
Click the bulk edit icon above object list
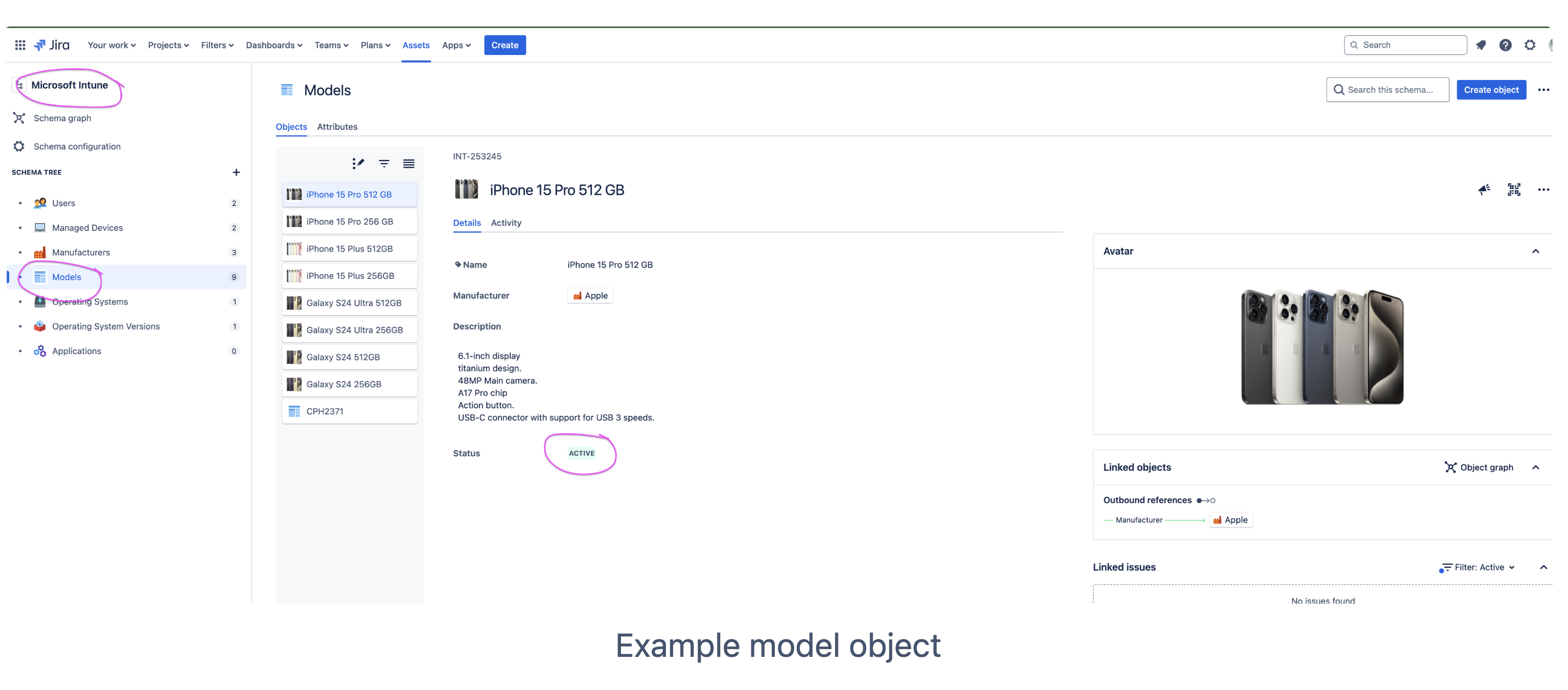click(x=358, y=163)
